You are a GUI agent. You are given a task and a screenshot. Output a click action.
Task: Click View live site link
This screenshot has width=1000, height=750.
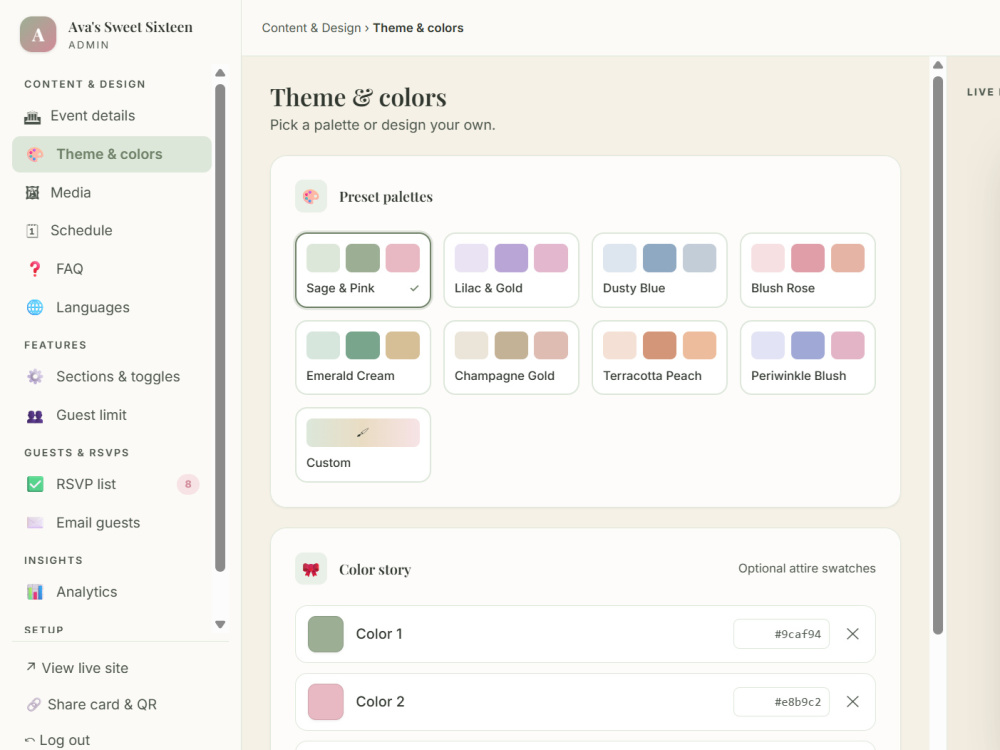tap(77, 668)
